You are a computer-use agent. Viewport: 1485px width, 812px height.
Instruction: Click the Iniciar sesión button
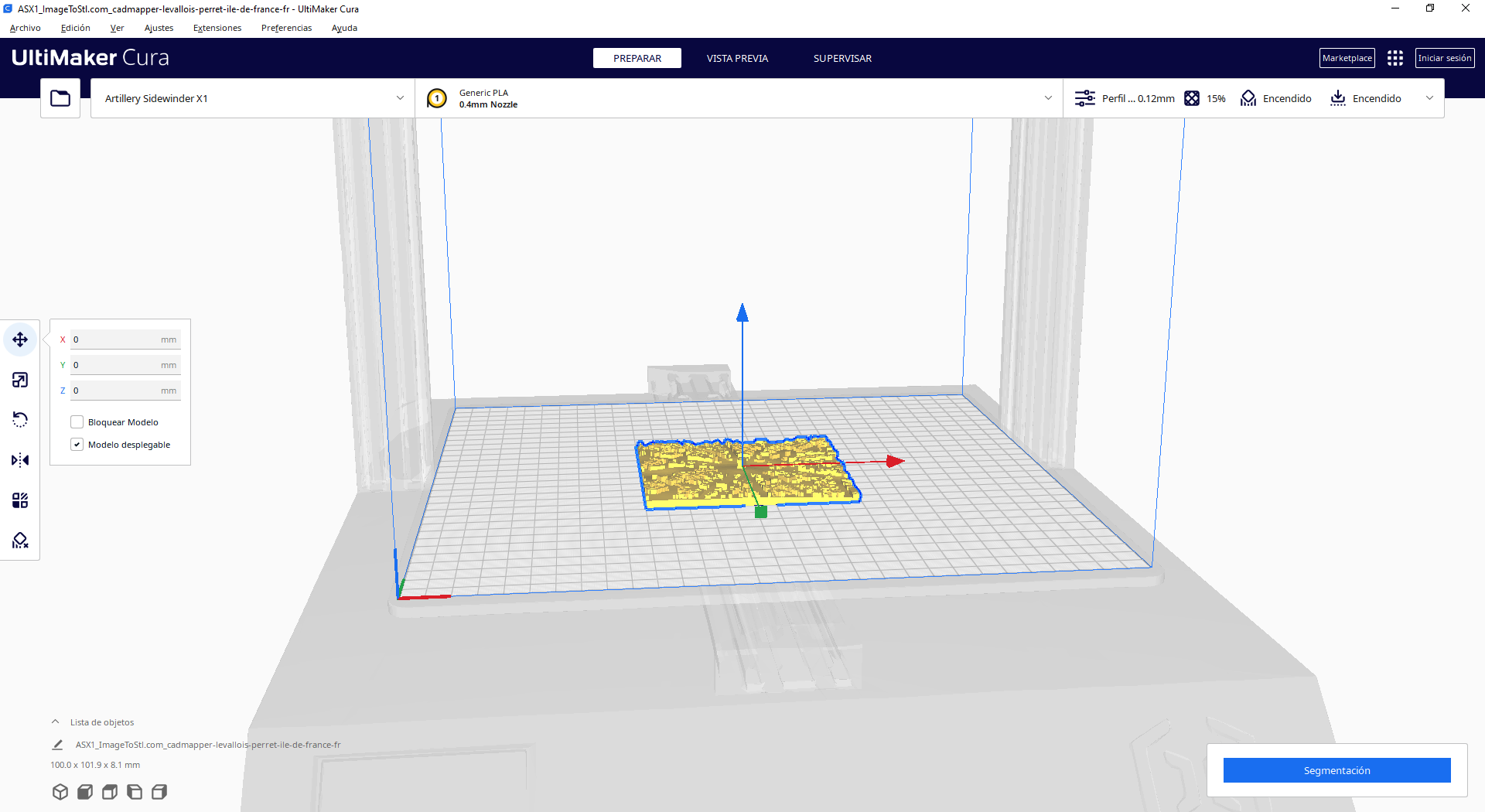pos(1444,58)
